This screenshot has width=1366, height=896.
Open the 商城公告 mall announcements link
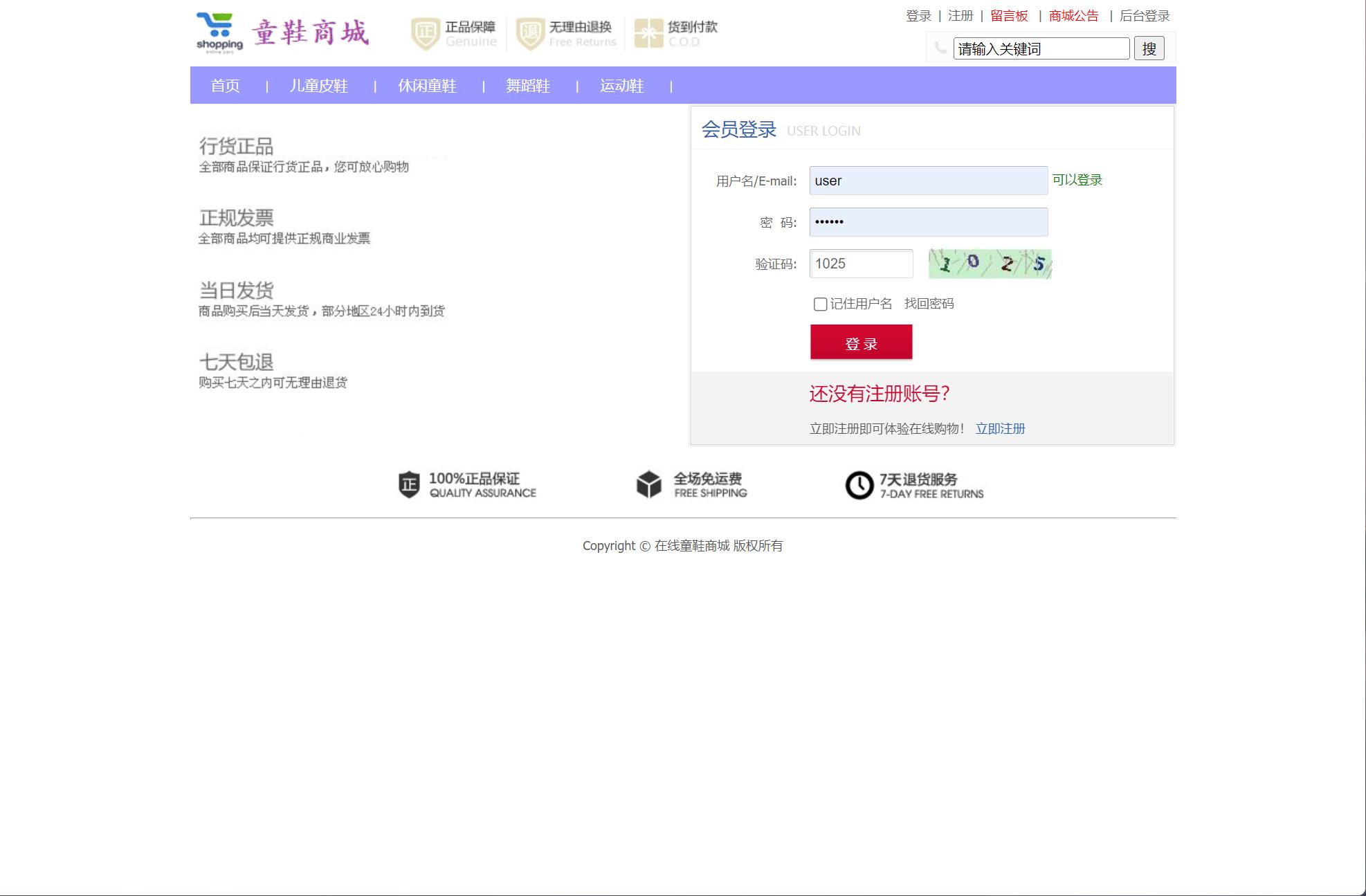click(1073, 15)
